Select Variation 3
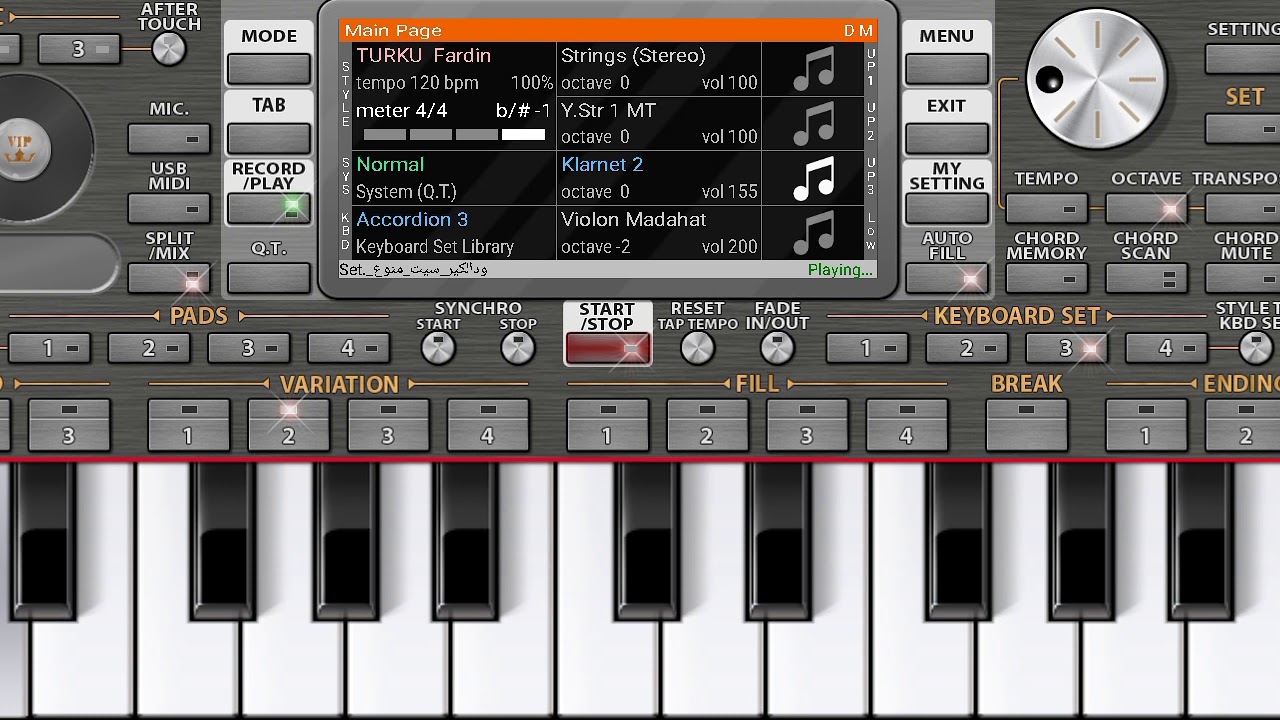Viewport: 1280px width, 720px height. [x=388, y=424]
